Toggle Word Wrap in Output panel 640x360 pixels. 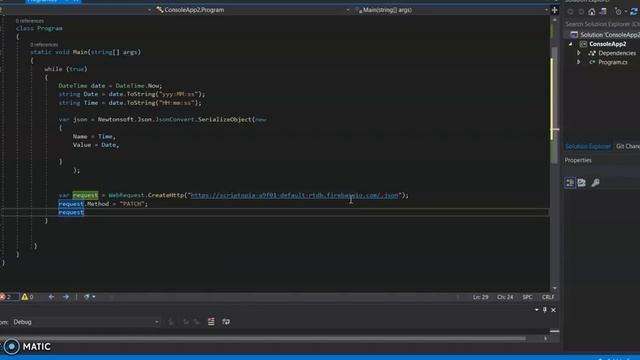click(x=226, y=322)
